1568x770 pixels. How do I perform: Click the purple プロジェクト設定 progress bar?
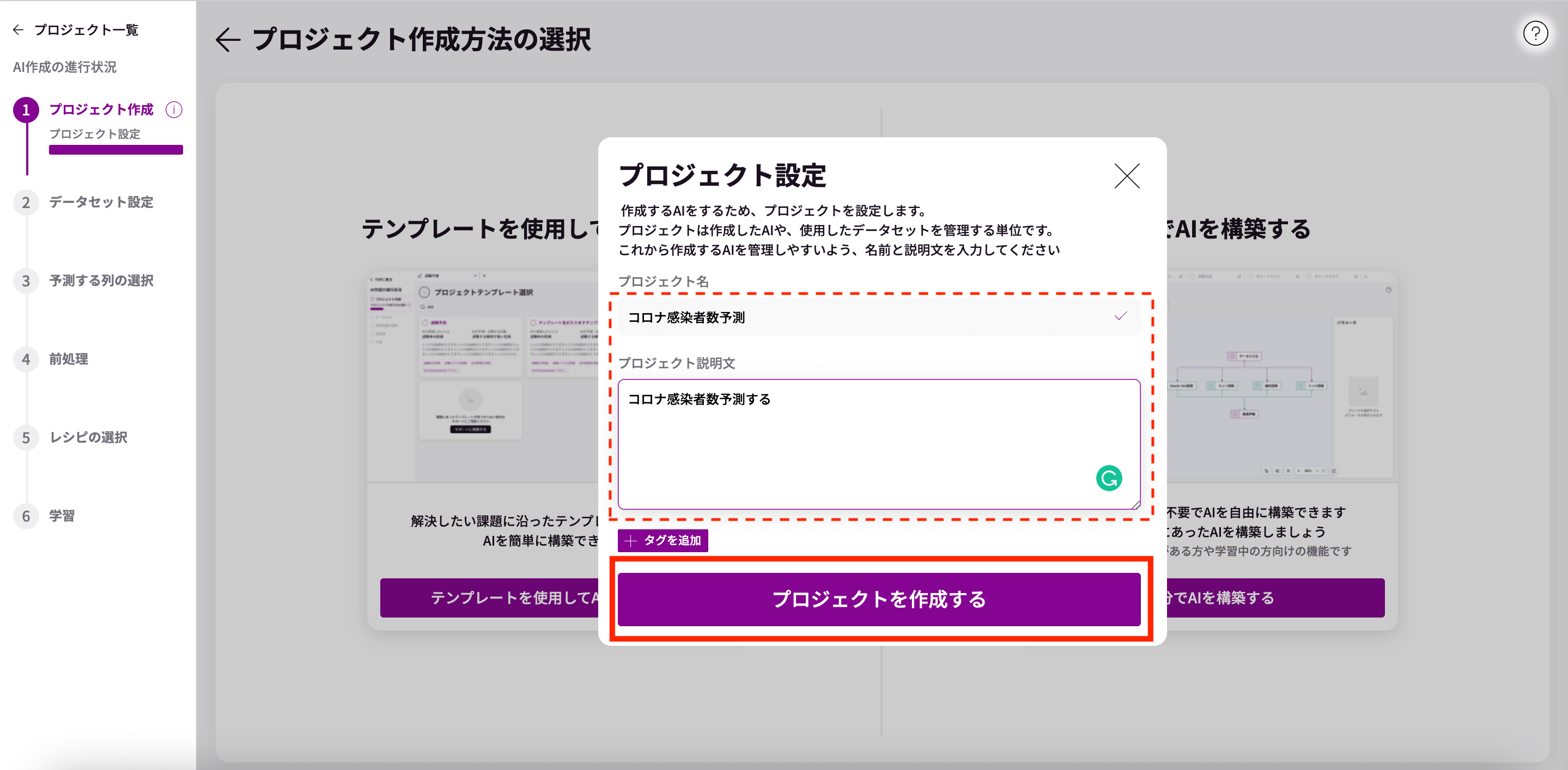[116, 150]
